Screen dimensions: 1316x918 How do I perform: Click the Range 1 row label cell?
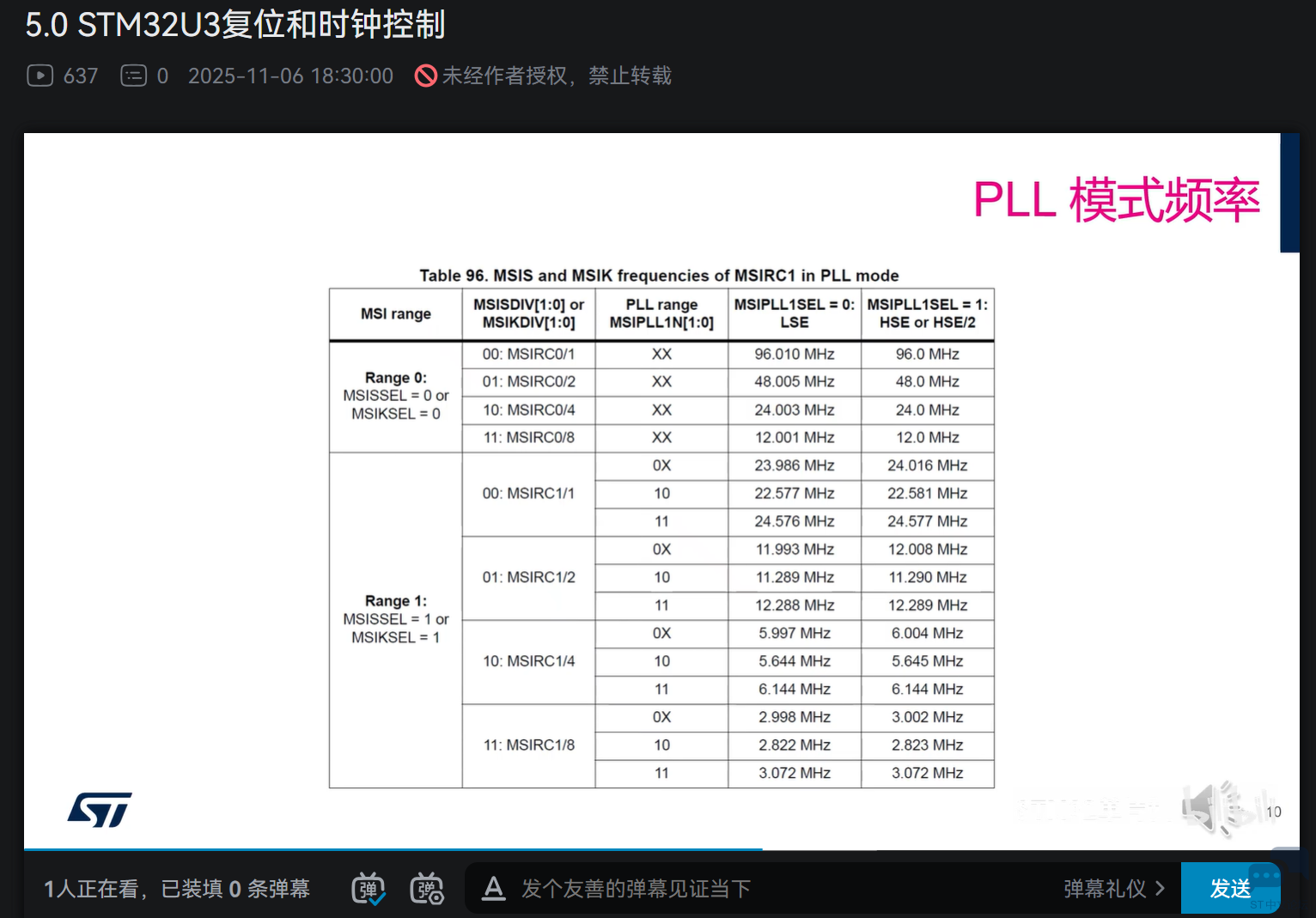click(x=396, y=619)
